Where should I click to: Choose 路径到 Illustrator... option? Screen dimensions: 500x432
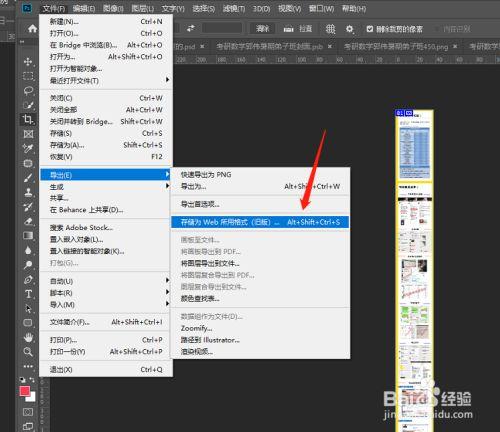pos(260,340)
